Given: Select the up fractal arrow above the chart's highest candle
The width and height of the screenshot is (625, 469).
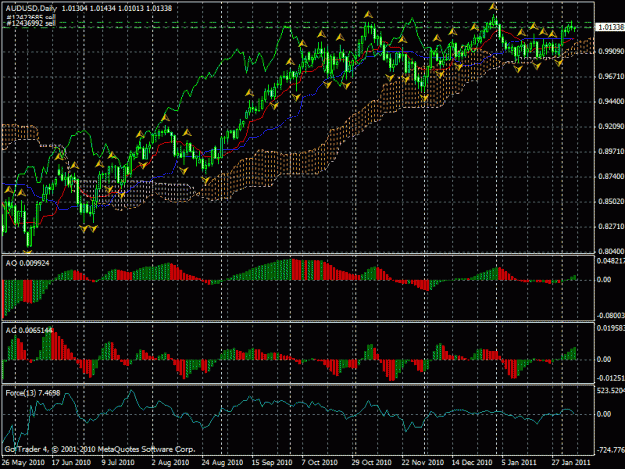Looking at the screenshot, I should click(494, 6).
